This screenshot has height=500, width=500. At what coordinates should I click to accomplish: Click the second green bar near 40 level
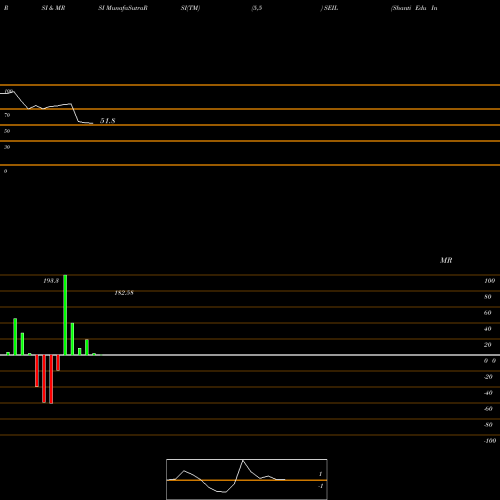pos(72,339)
